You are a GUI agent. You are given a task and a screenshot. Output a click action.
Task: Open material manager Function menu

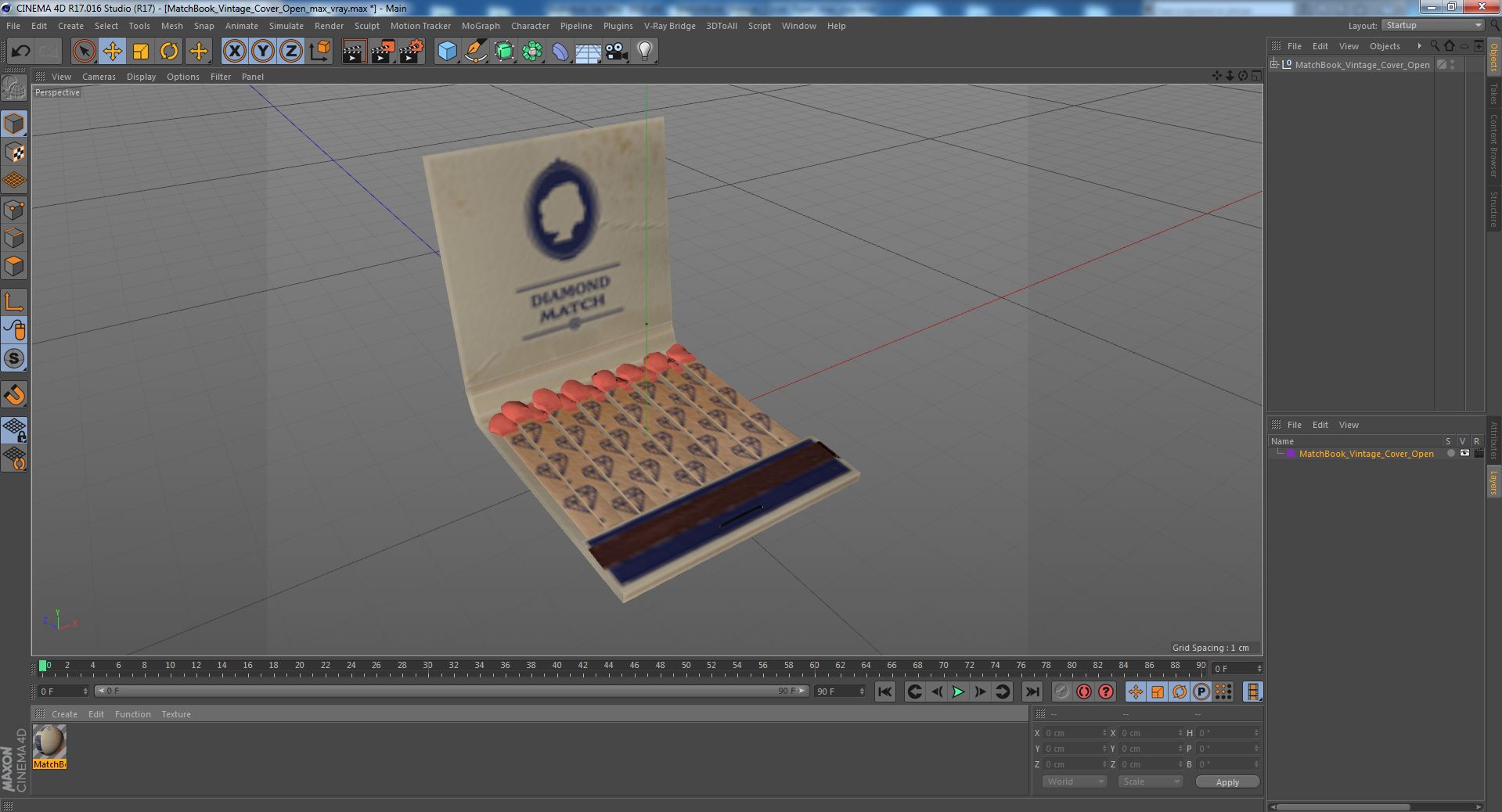[x=132, y=714]
